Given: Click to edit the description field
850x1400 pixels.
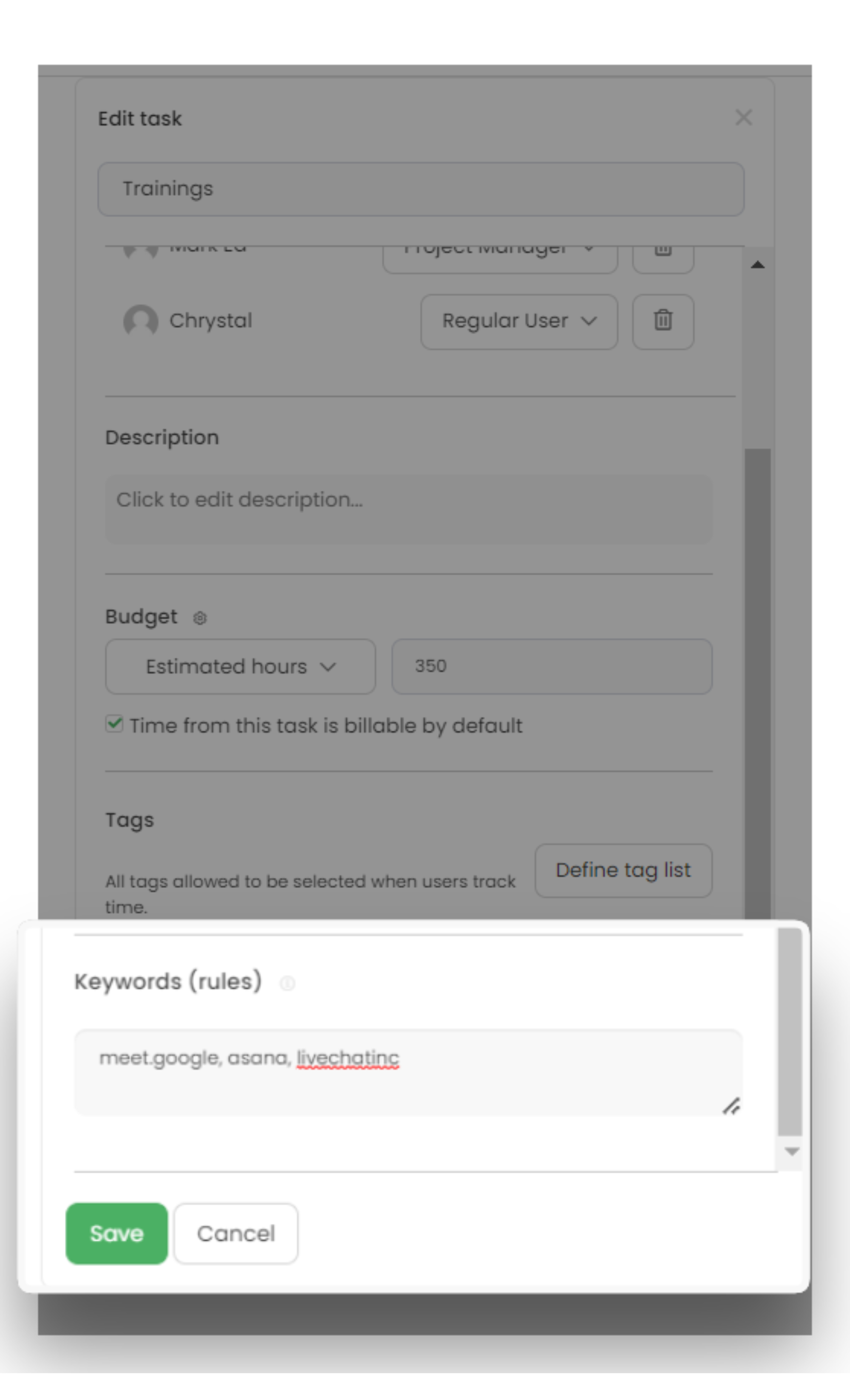Looking at the screenshot, I should click(x=408, y=509).
